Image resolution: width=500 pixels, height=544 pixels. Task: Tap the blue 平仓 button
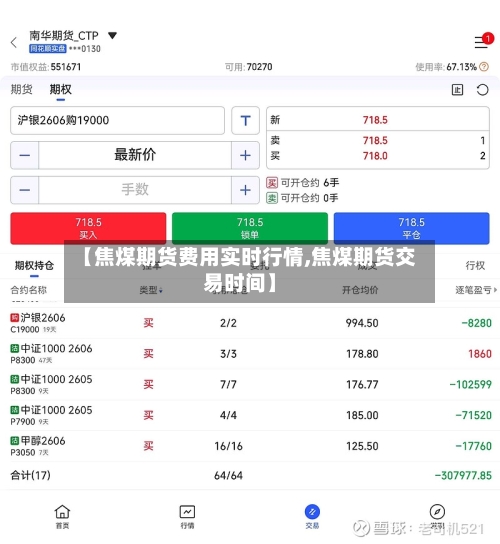click(412, 228)
